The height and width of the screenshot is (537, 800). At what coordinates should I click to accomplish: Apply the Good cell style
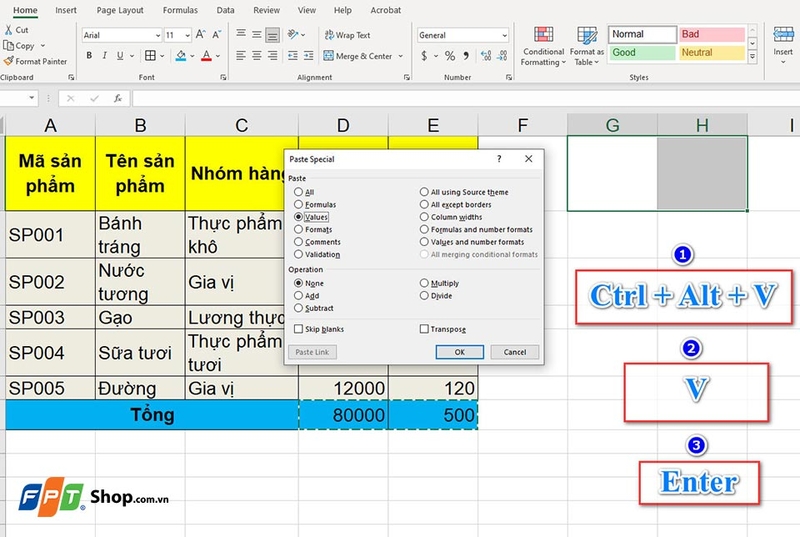point(642,53)
